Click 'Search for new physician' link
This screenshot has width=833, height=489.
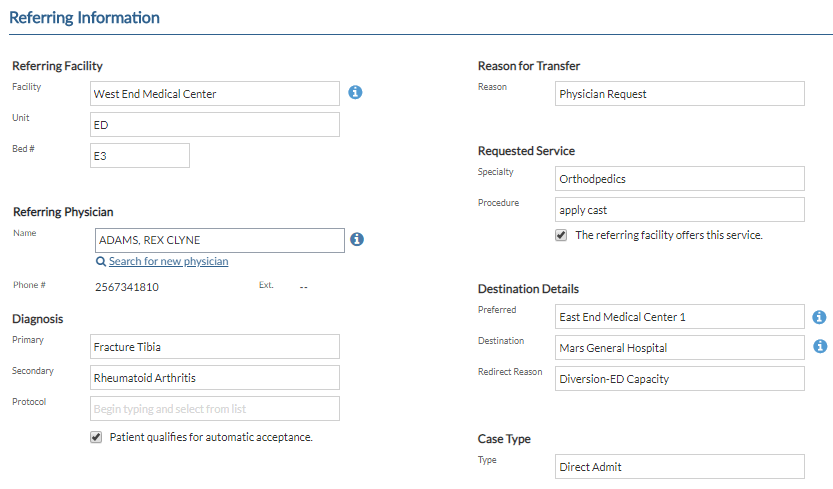(168, 262)
